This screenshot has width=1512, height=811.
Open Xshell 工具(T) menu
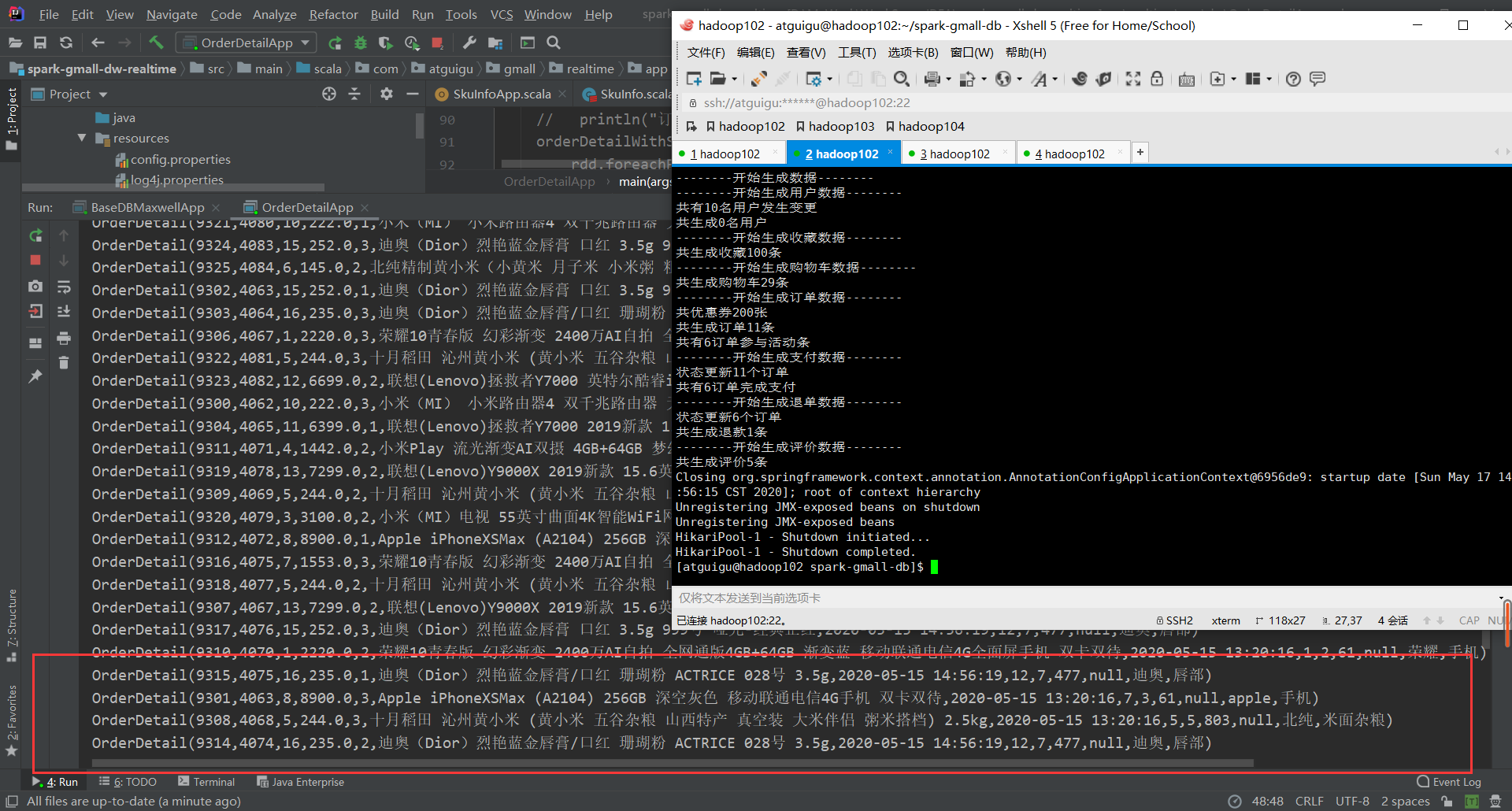pyautogui.click(x=857, y=52)
